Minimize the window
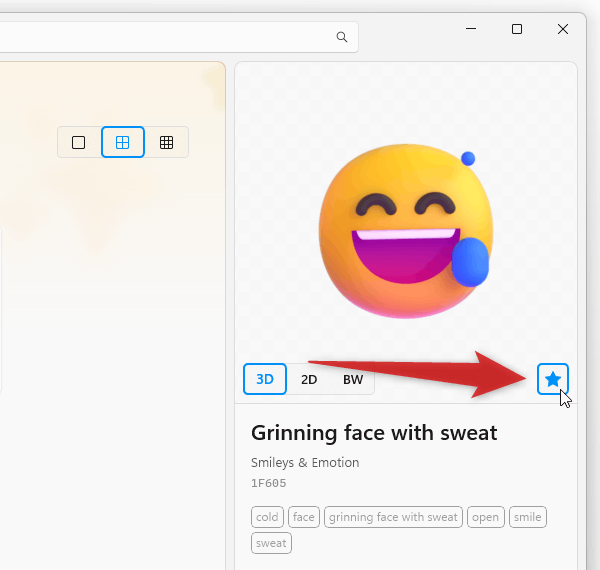The height and width of the screenshot is (570, 600). tap(471, 29)
